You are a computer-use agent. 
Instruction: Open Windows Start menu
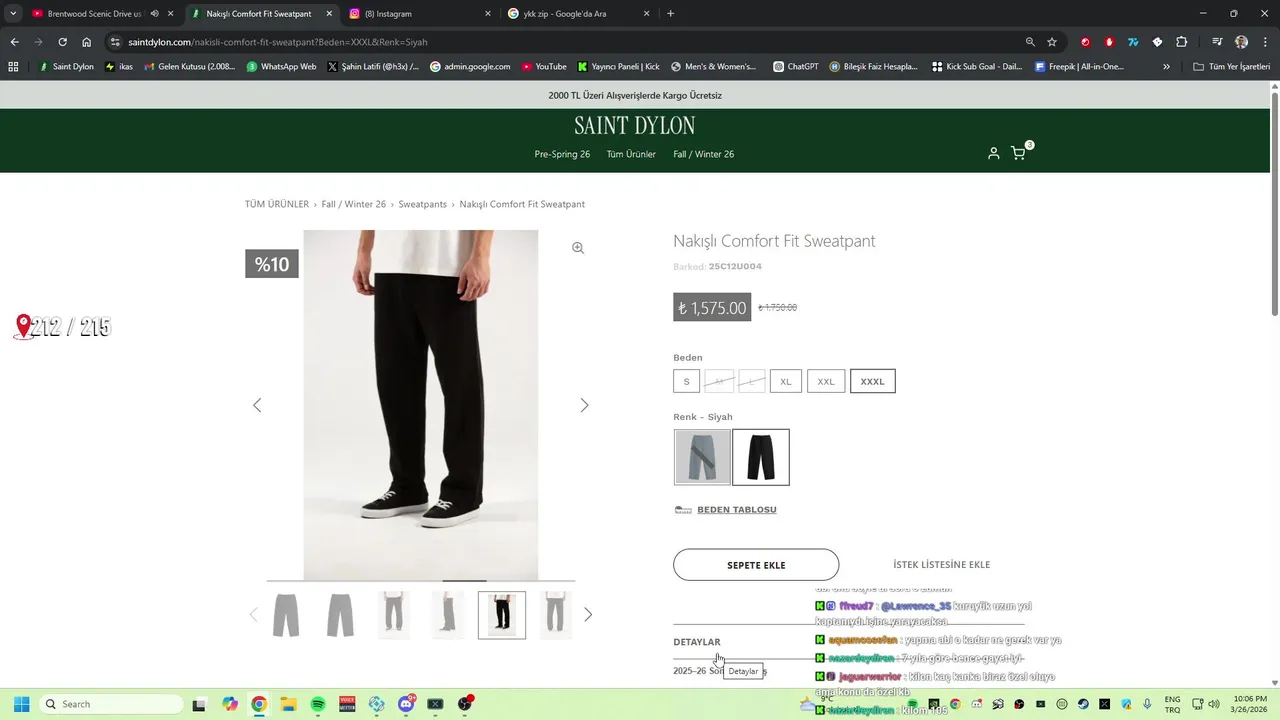pyautogui.click(x=21, y=704)
